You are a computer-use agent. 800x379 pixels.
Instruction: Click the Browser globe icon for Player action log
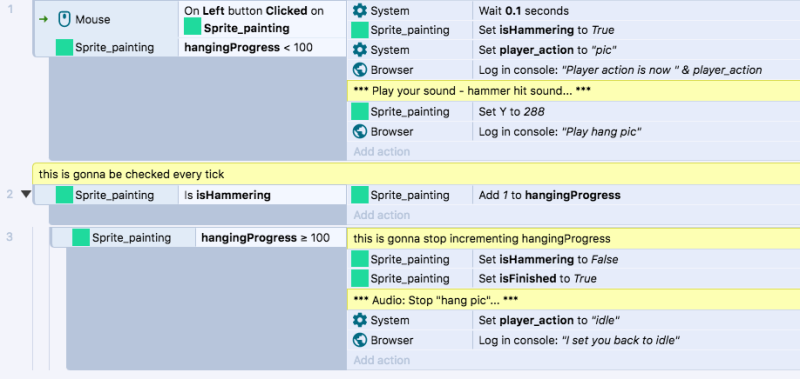coord(360,70)
